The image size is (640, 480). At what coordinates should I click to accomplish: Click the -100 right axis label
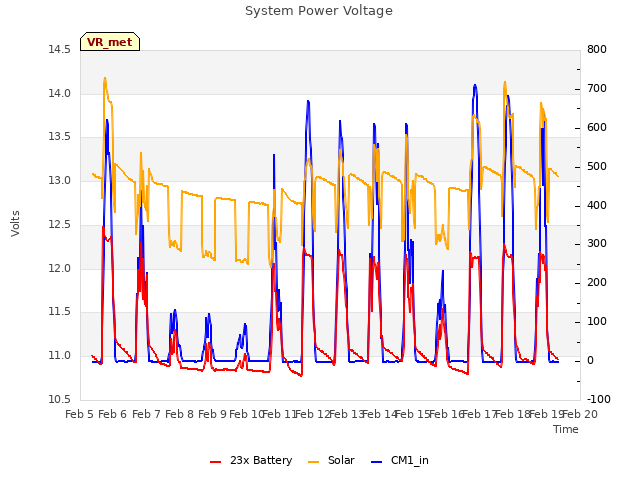pos(599,399)
